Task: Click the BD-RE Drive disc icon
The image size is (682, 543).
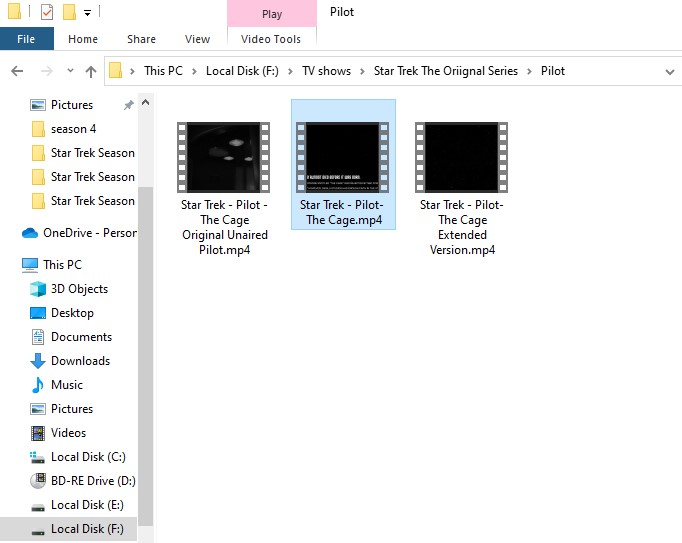Action: point(38,481)
